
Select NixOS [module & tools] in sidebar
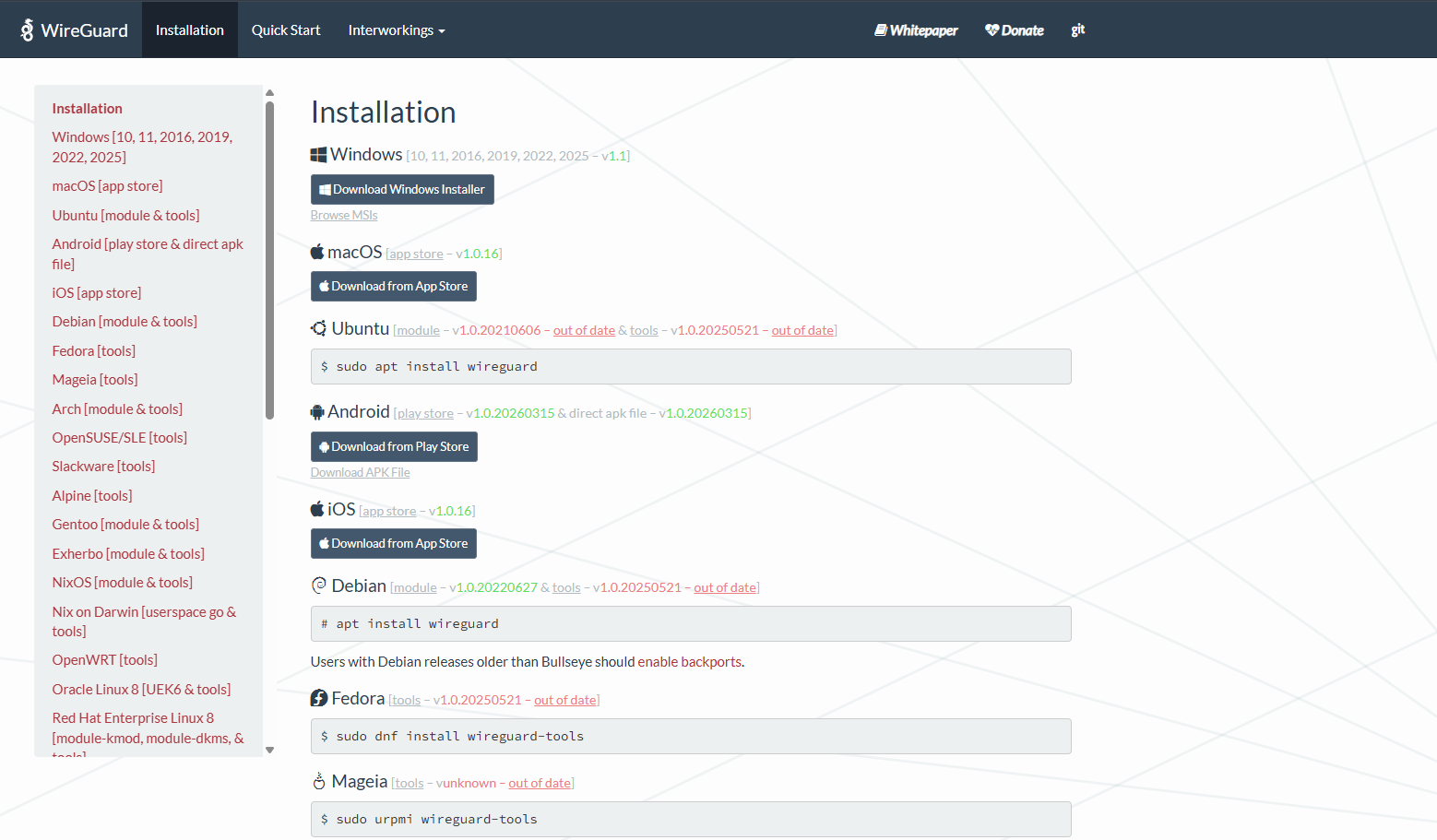pyautogui.click(x=123, y=583)
